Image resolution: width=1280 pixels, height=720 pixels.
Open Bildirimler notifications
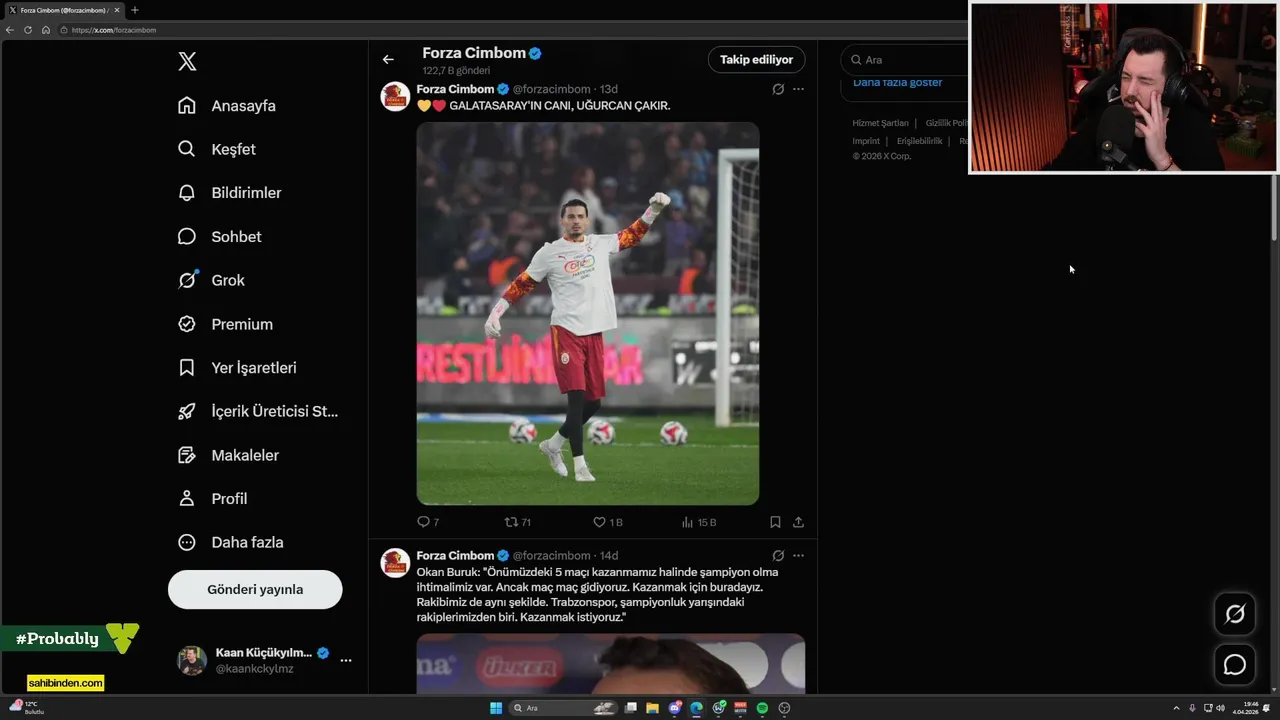(x=230, y=193)
